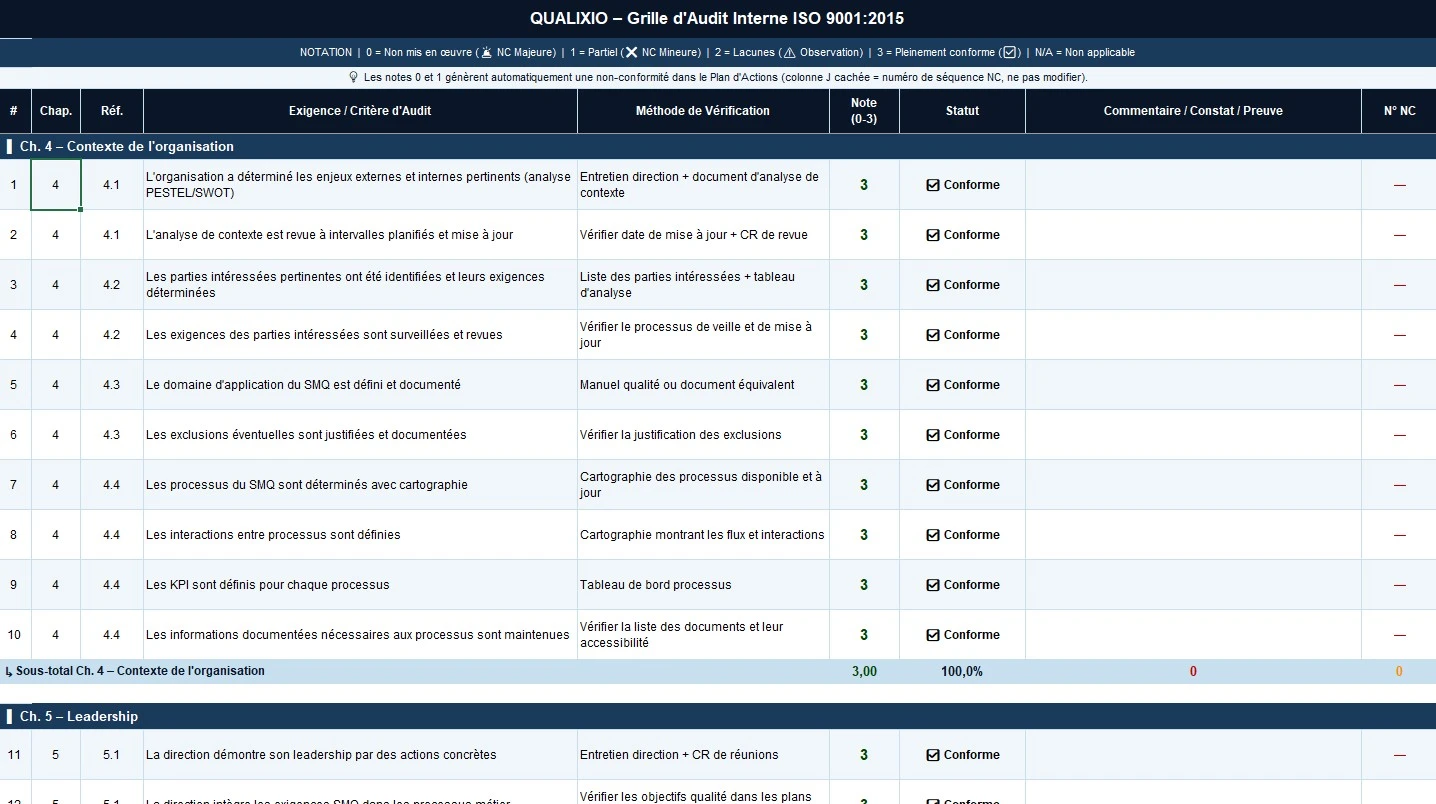Select 'exigences des parties intéressées sont surveillées' cell
Screen dimensions: 1436x804
(360, 335)
